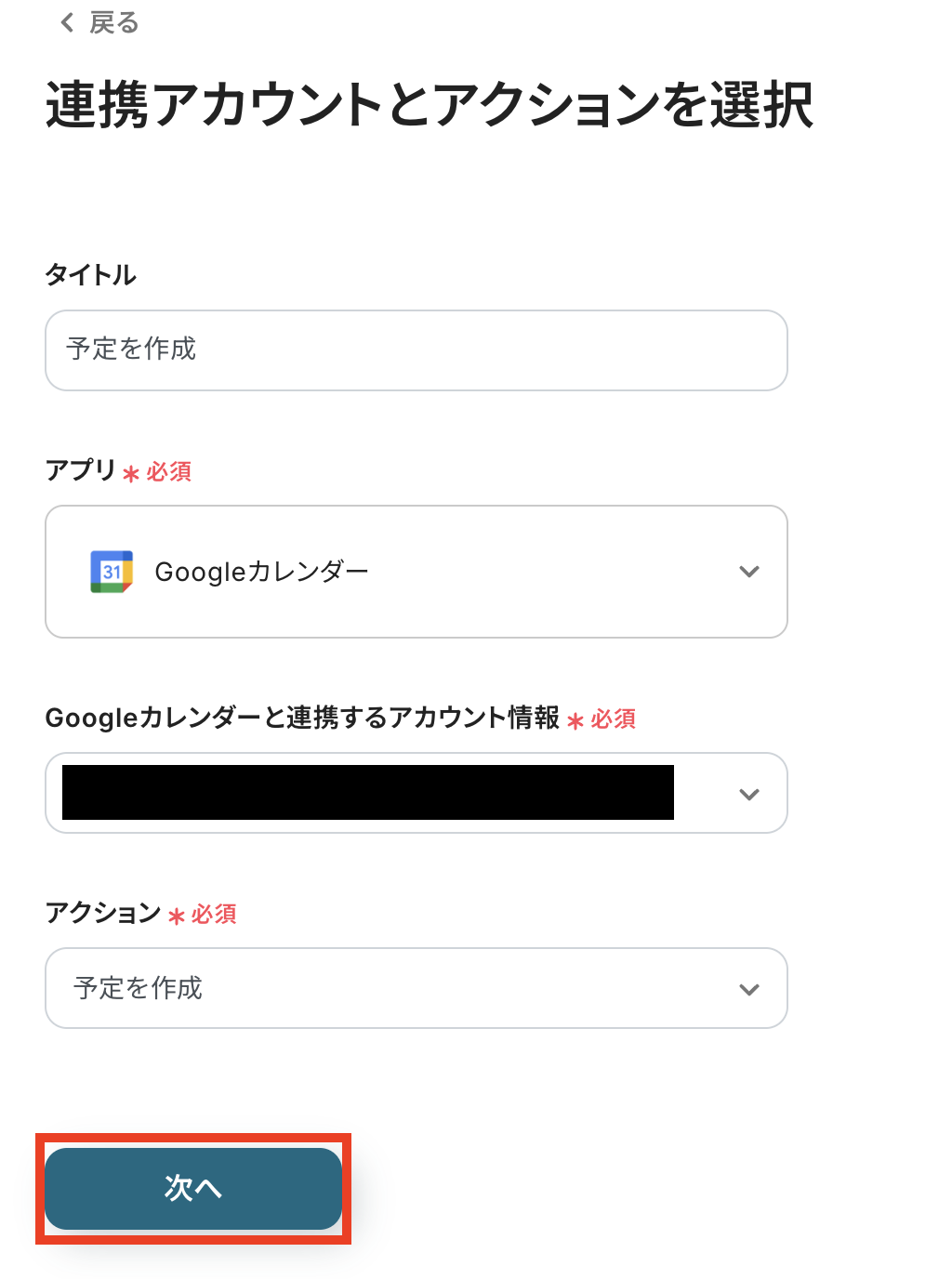Click the "タイトル" field label

91,275
